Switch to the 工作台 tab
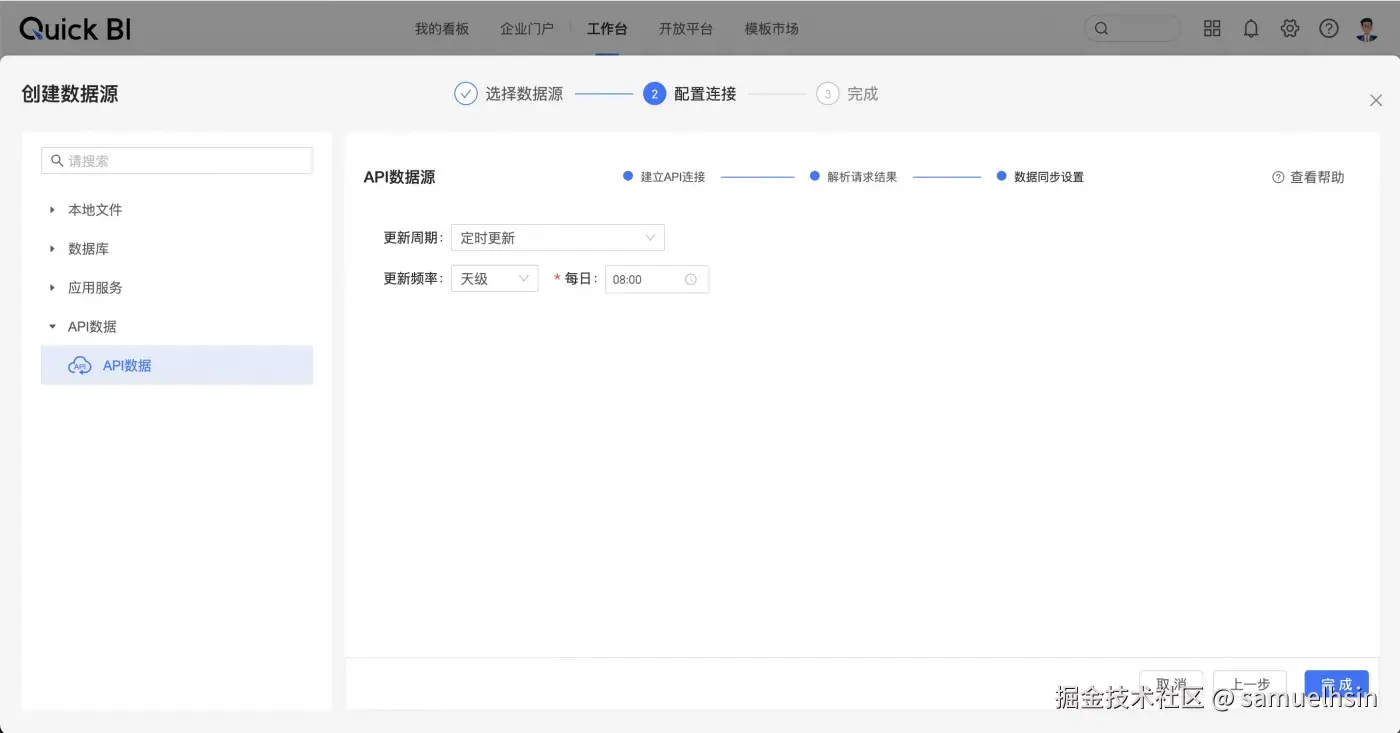This screenshot has width=1400, height=733. coord(607,29)
